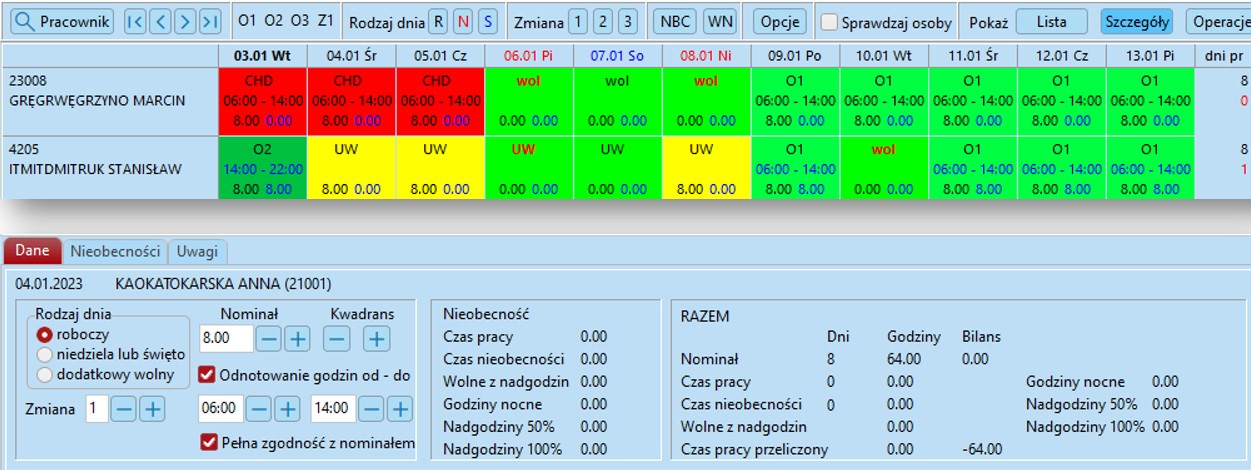Image resolution: width=1251 pixels, height=470 pixels.
Task: Select Stanisław's yellow UW cell on 04.01
Action: [x=351, y=168]
